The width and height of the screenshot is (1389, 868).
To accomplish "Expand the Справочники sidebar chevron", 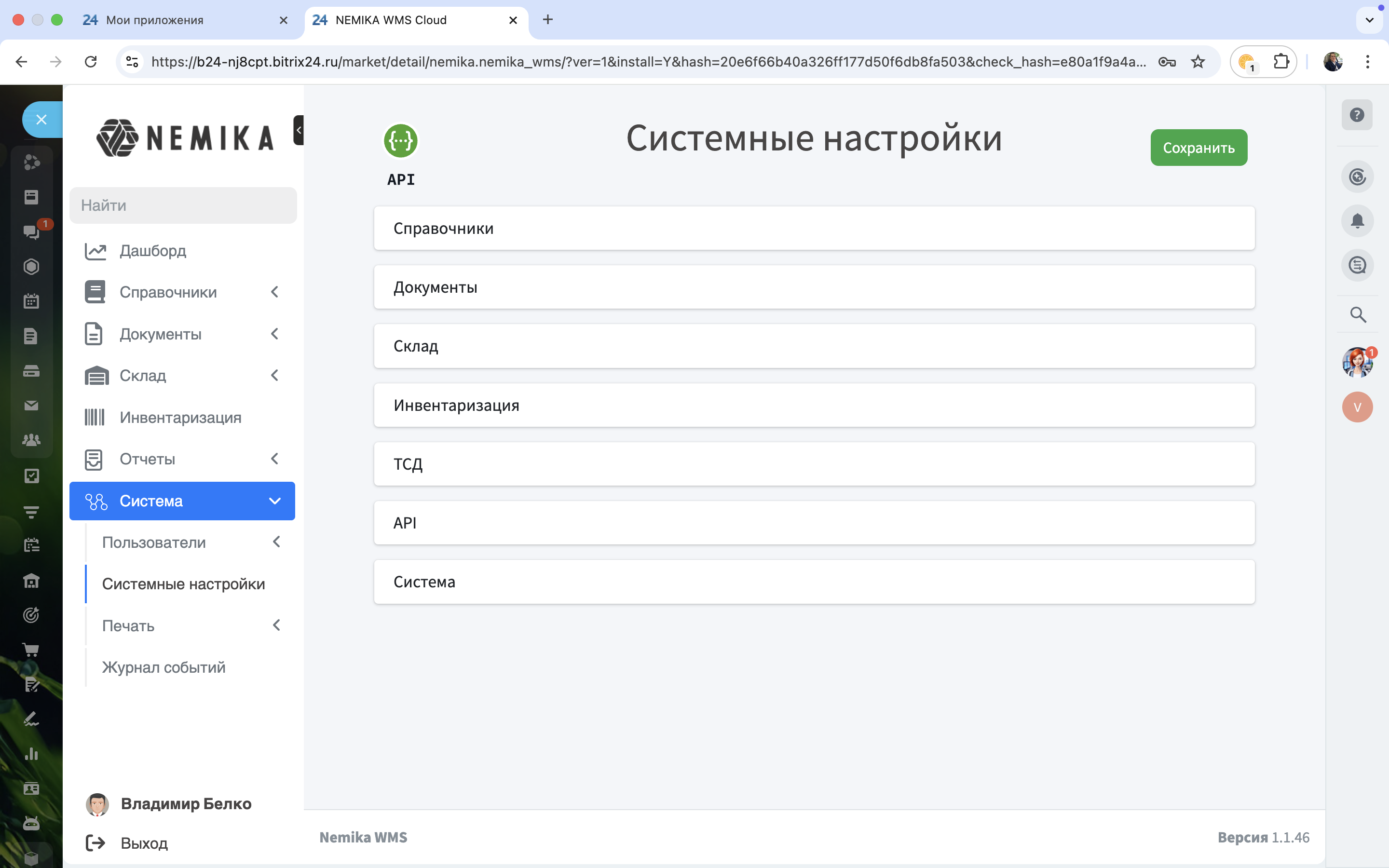I will pyautogui.click(x=274, y=292).
